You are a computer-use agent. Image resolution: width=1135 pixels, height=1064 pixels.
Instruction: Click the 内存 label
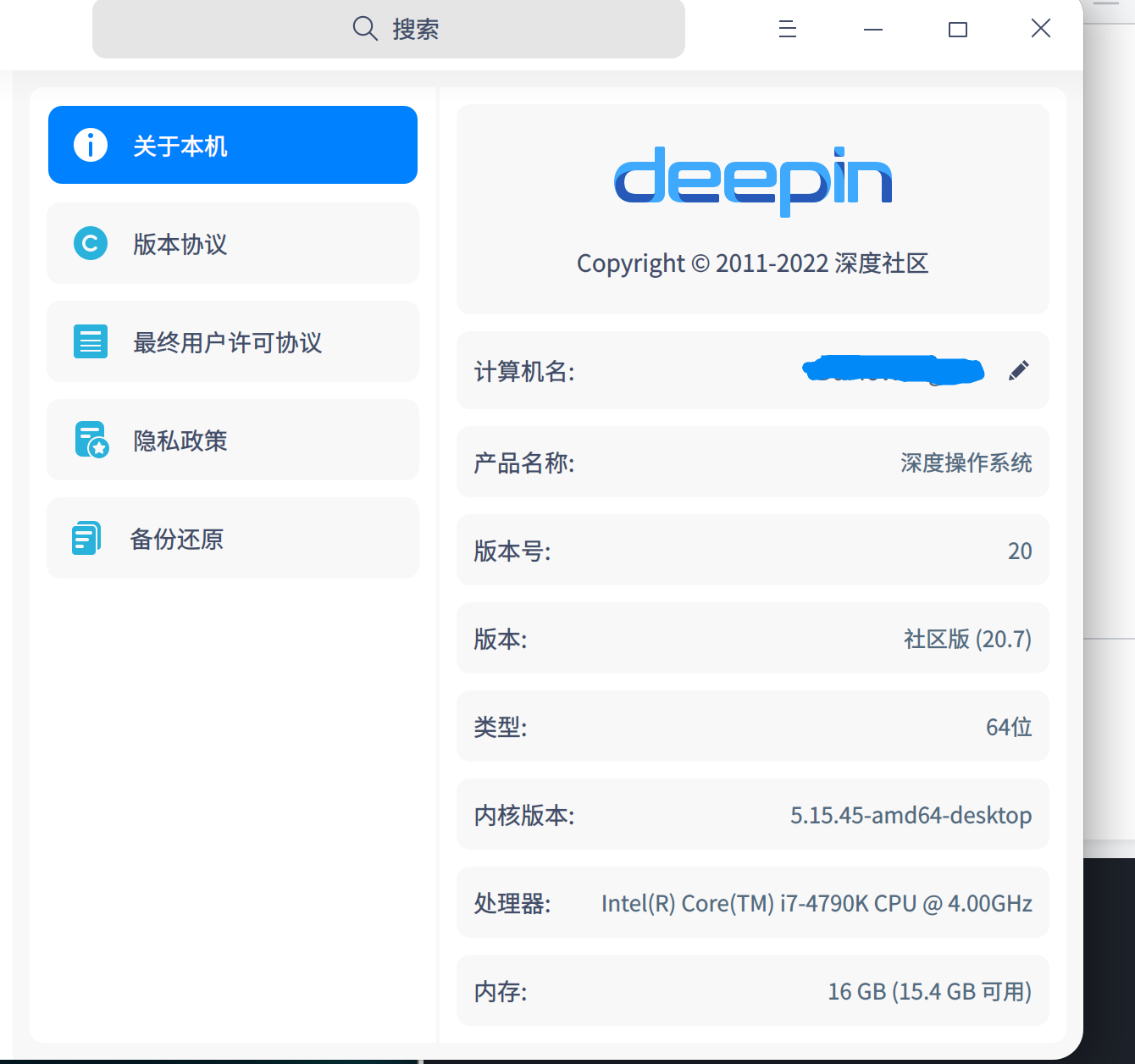click(x=501, y=991)
